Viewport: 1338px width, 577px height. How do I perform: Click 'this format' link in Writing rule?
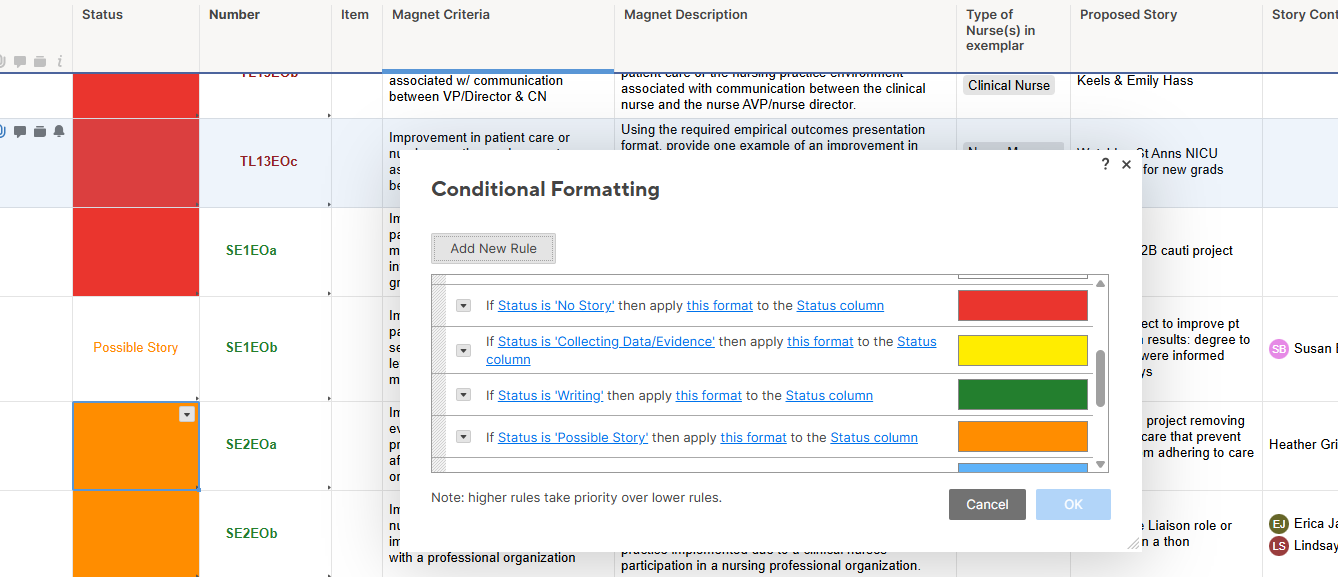click(709, 395)
